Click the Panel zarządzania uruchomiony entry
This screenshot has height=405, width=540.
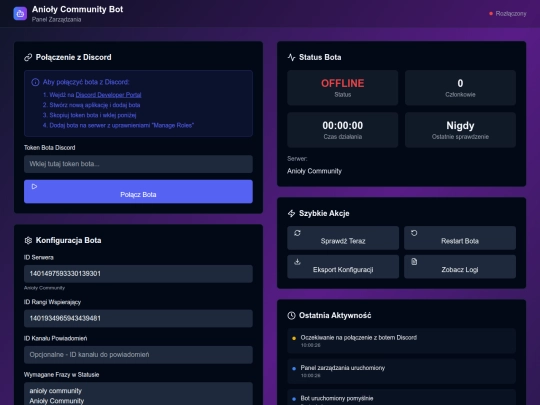point(402,371)
